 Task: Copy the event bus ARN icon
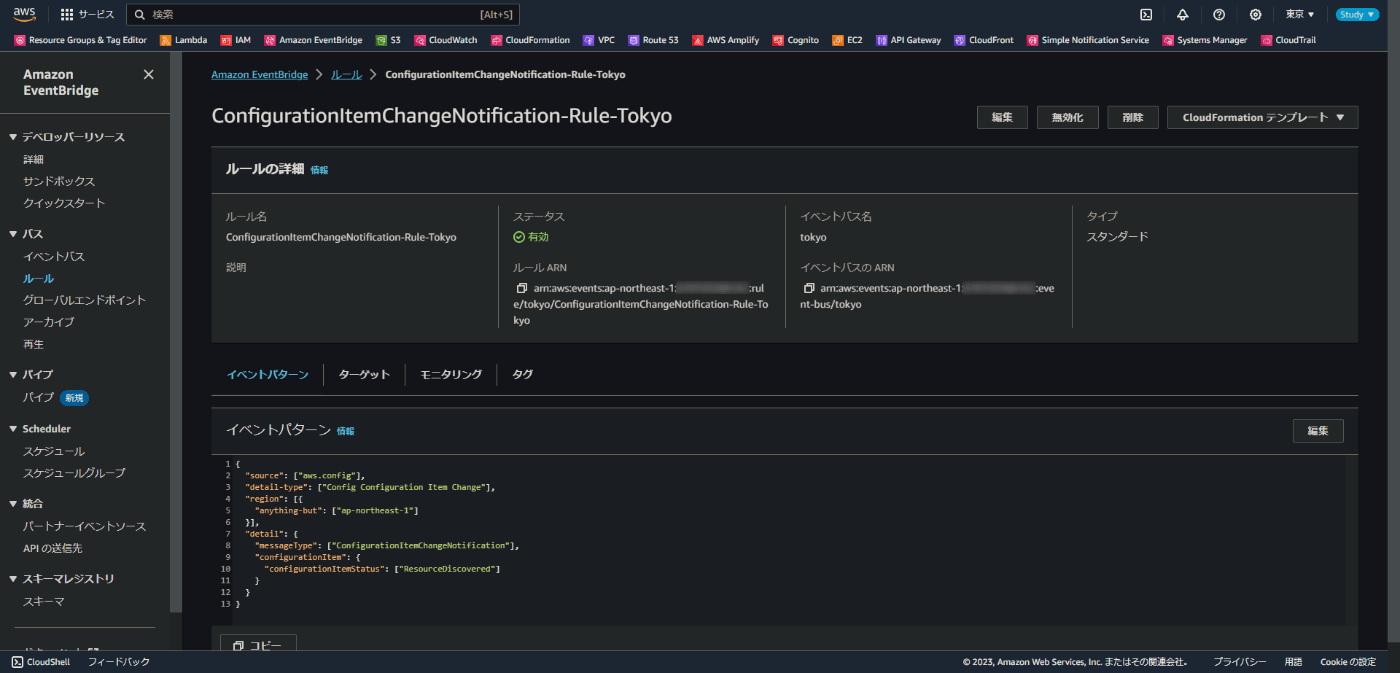coord(809,288)
